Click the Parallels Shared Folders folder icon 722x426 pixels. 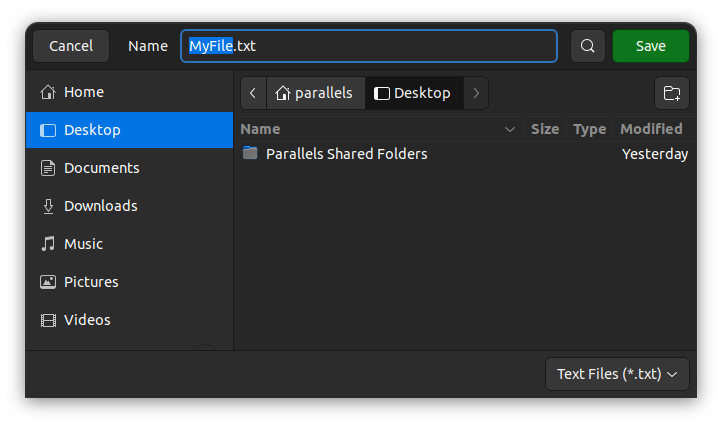coord(250,154)
